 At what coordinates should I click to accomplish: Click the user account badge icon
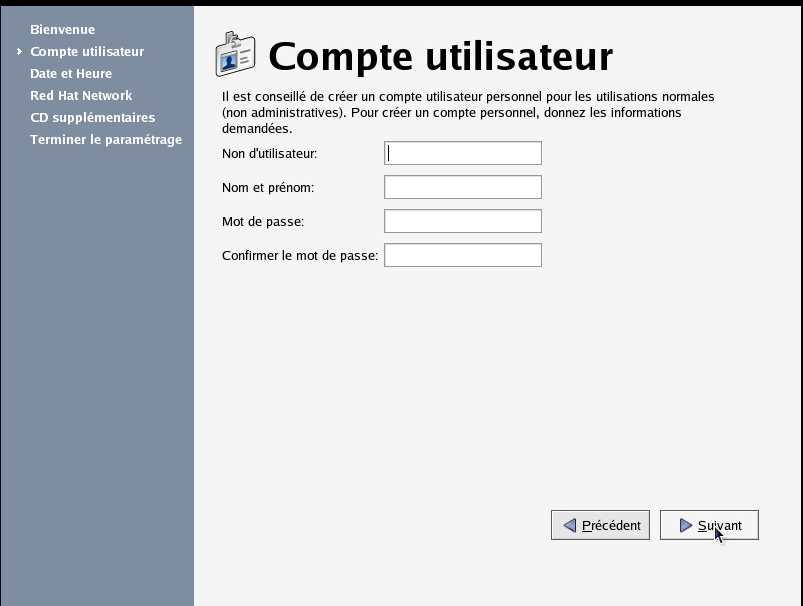coord(235,54)
